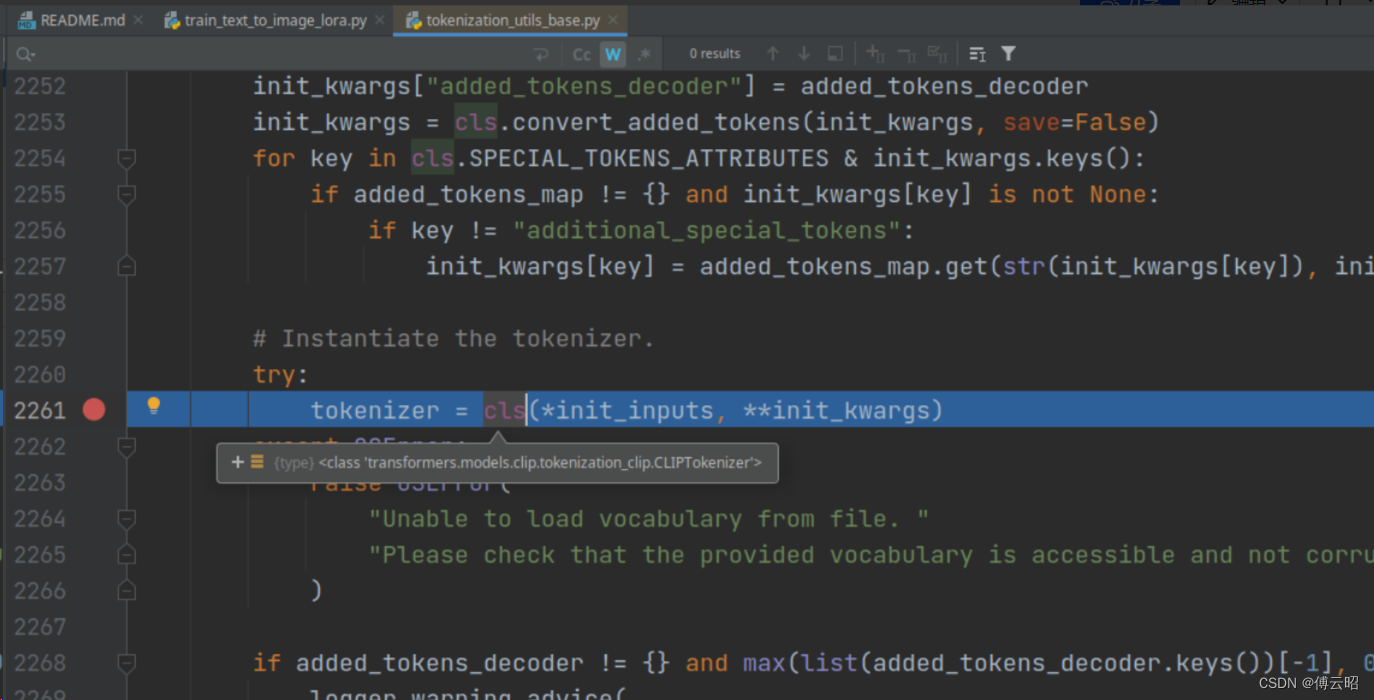Add next occurrence to selection

(x=875, y=53)
